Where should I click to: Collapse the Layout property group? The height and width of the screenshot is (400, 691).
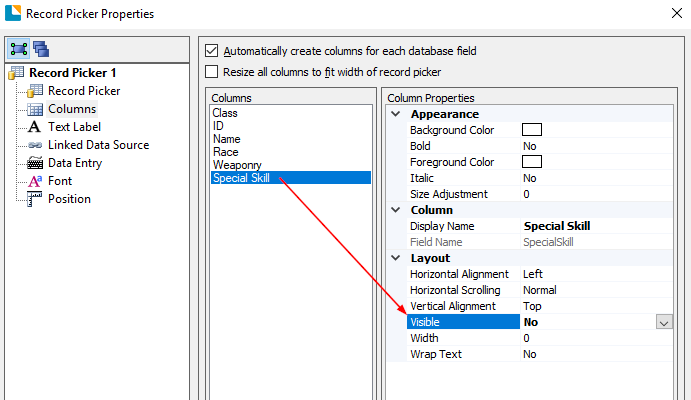pos(396,258)
